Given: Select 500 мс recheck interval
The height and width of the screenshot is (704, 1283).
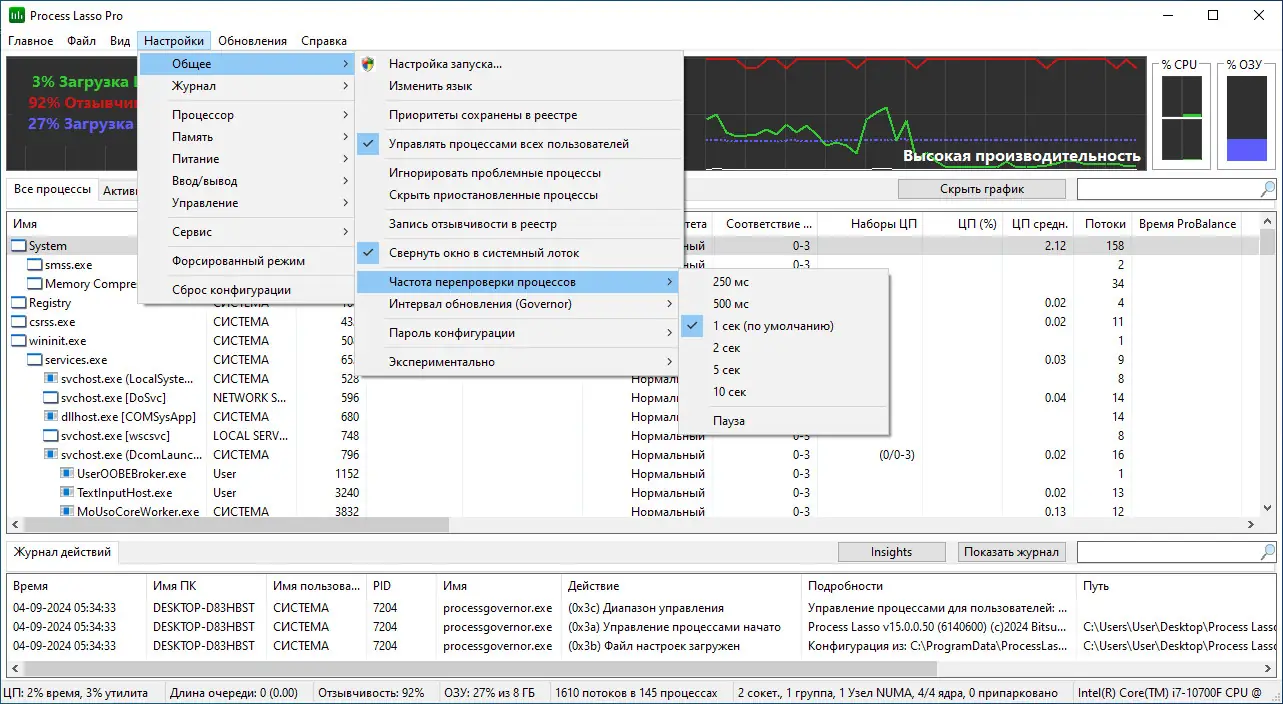Looking at the screenshot, I should [783, 304].
